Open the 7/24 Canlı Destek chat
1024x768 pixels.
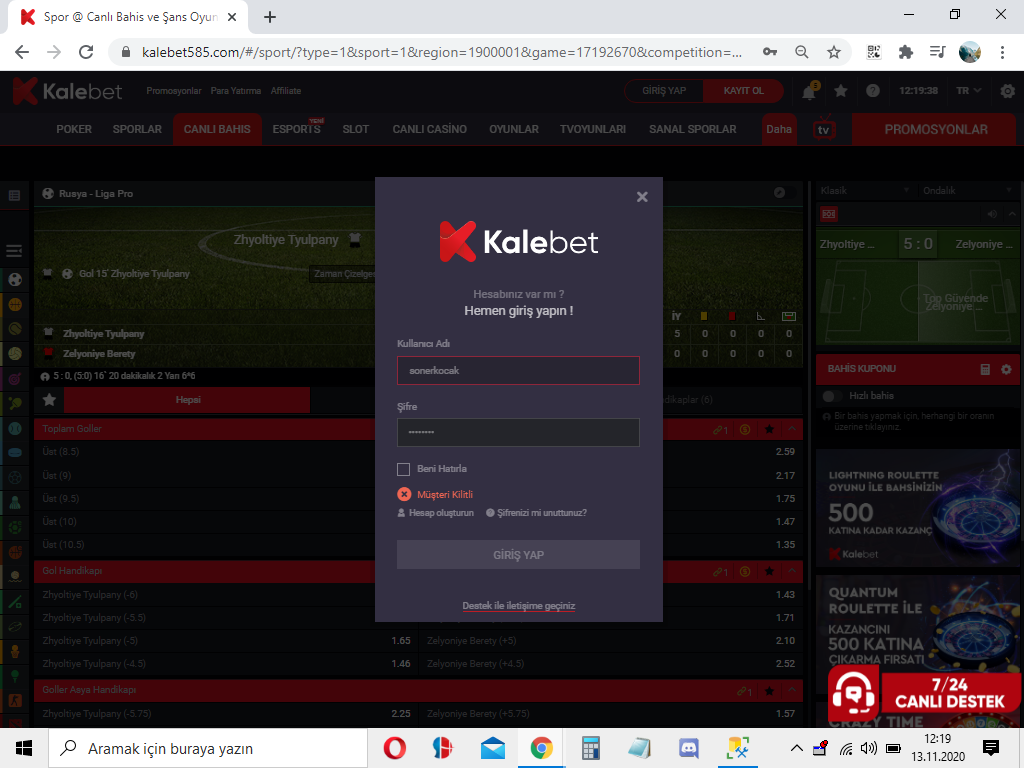coord(923,693)
